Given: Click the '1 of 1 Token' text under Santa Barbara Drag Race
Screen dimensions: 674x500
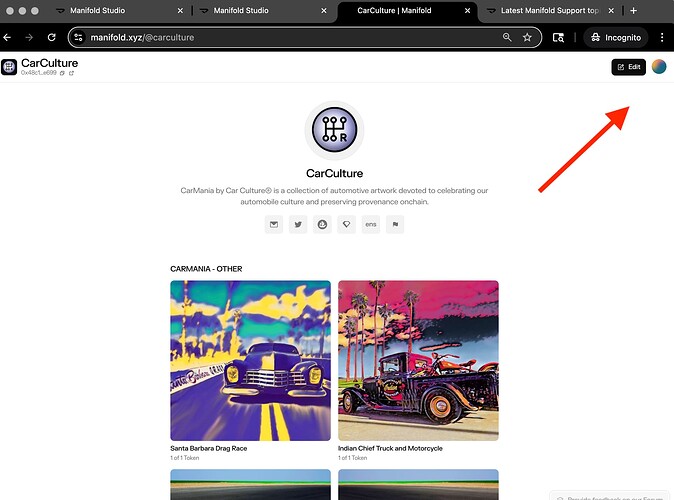Looking at the screenshot, I should (185, 458).
